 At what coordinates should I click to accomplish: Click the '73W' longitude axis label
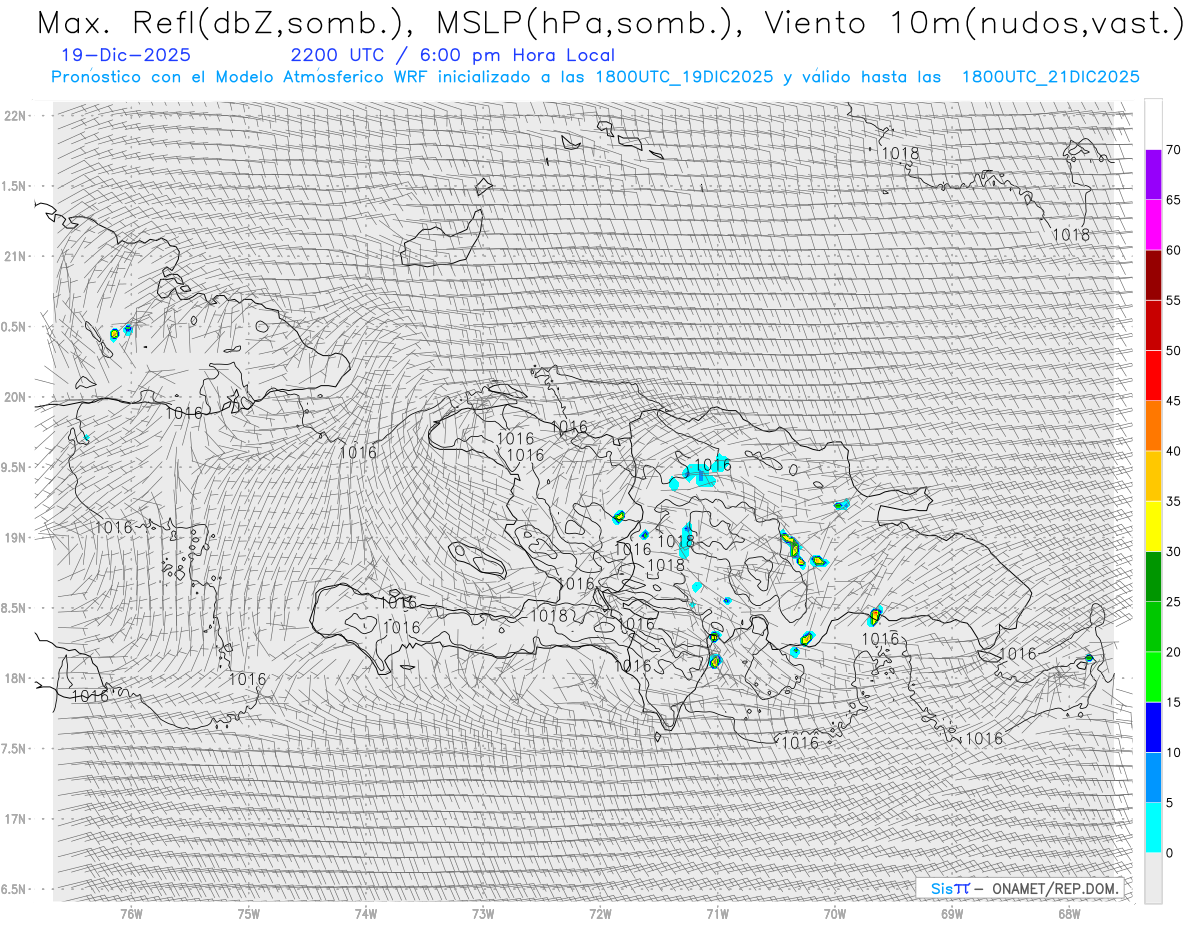(483, 913)
